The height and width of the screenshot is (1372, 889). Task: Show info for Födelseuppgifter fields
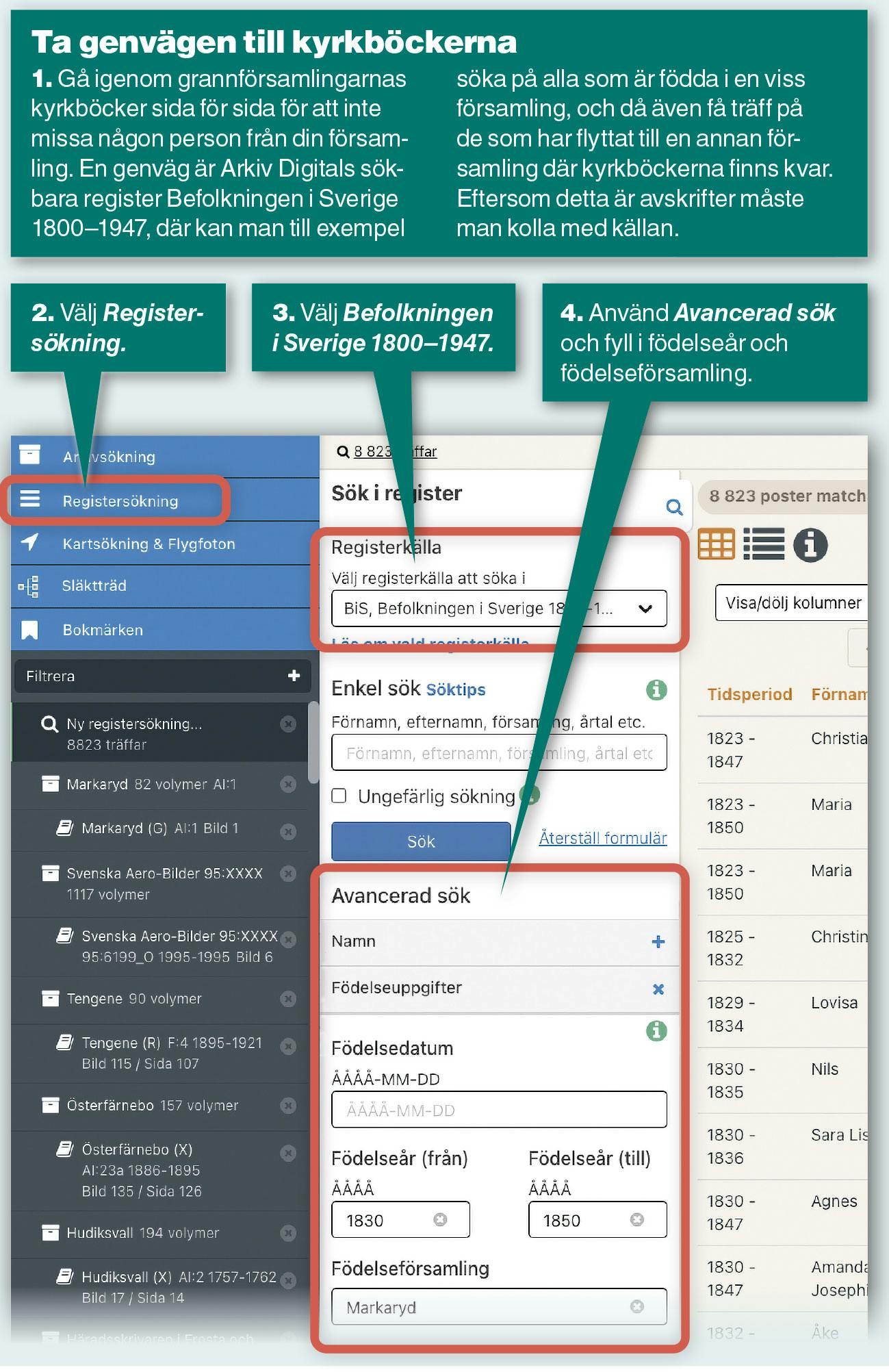pos(656,1031)
